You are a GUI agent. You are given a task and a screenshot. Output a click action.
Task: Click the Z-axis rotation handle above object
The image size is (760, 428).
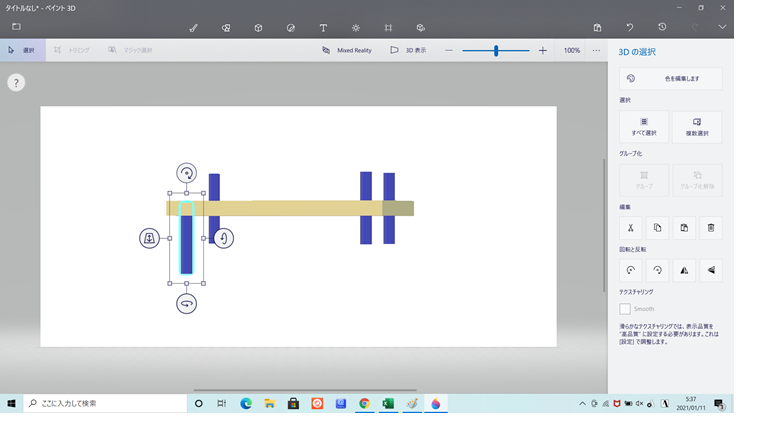pyautogui.click(x=187, y=173)
